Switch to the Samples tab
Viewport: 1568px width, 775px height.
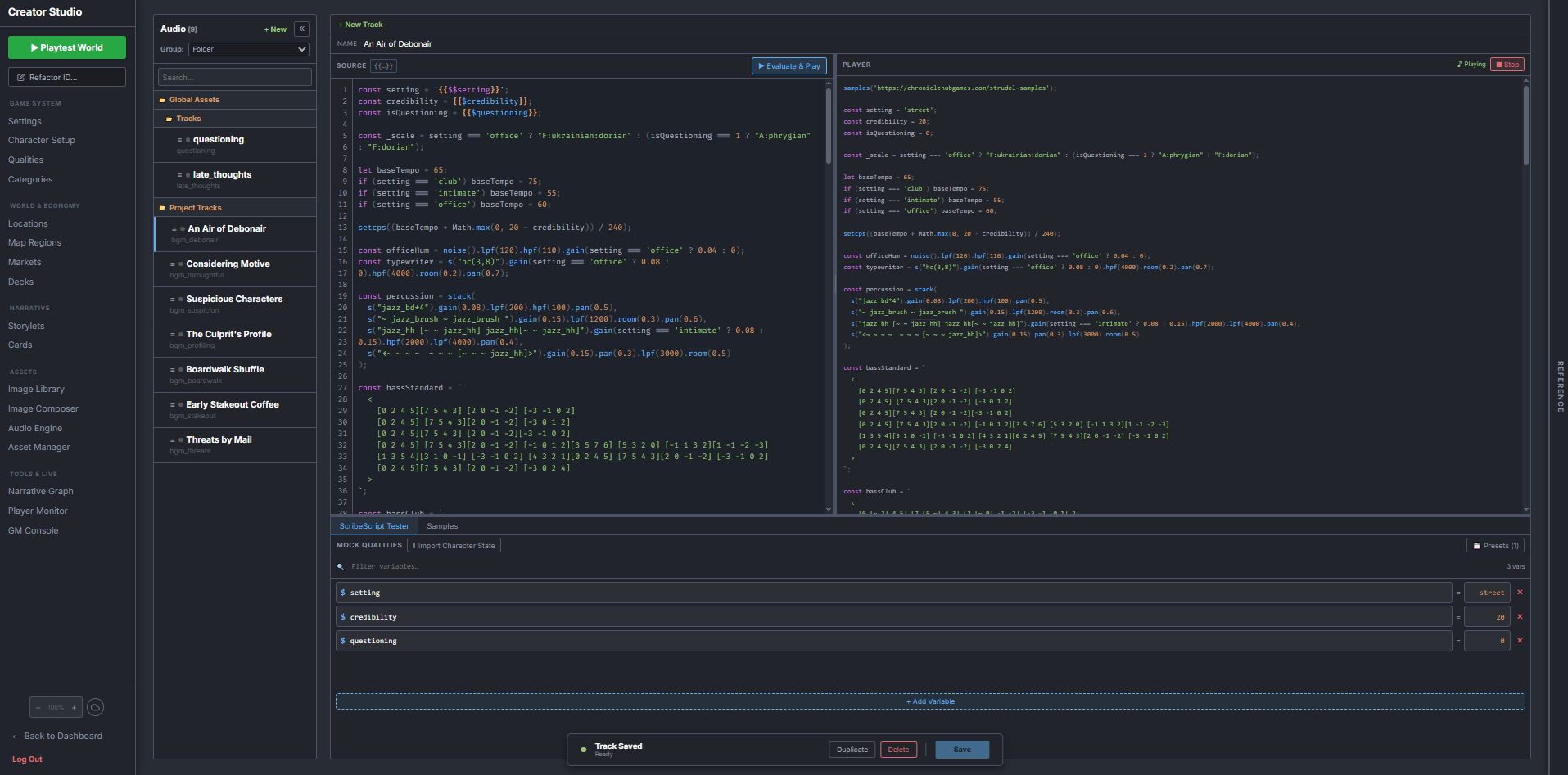click(442, 526)
